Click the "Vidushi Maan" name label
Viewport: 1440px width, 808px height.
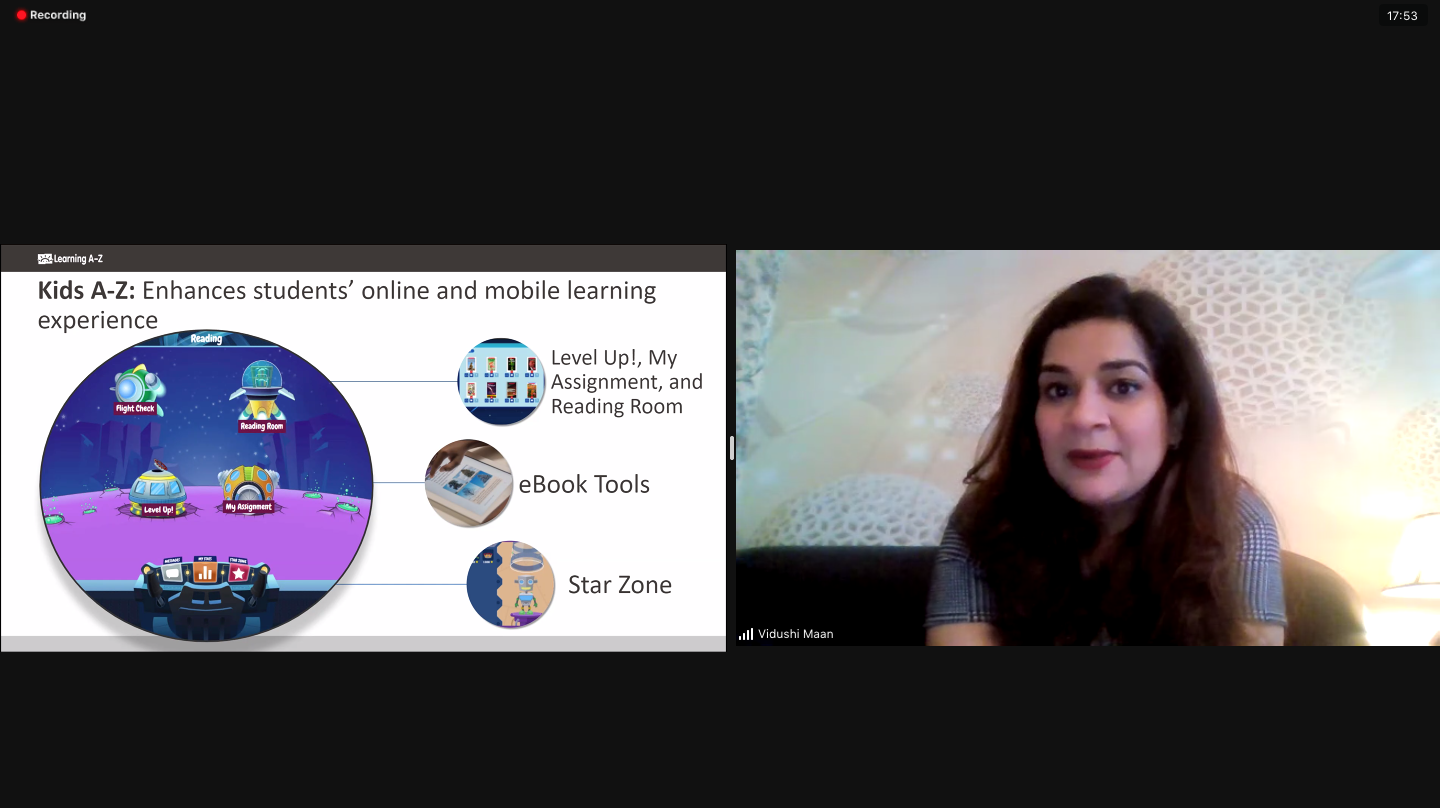795,634
